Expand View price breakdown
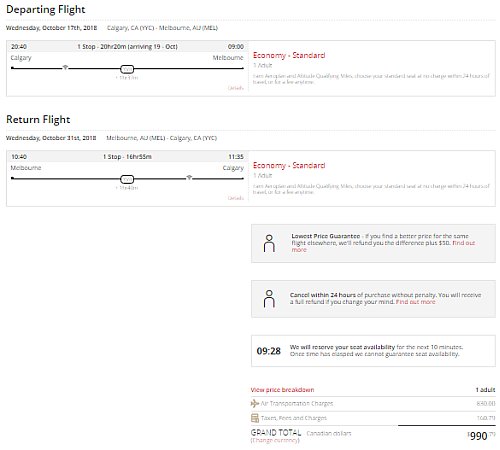This screenshot has height=450, width=500. coord(282,390)
